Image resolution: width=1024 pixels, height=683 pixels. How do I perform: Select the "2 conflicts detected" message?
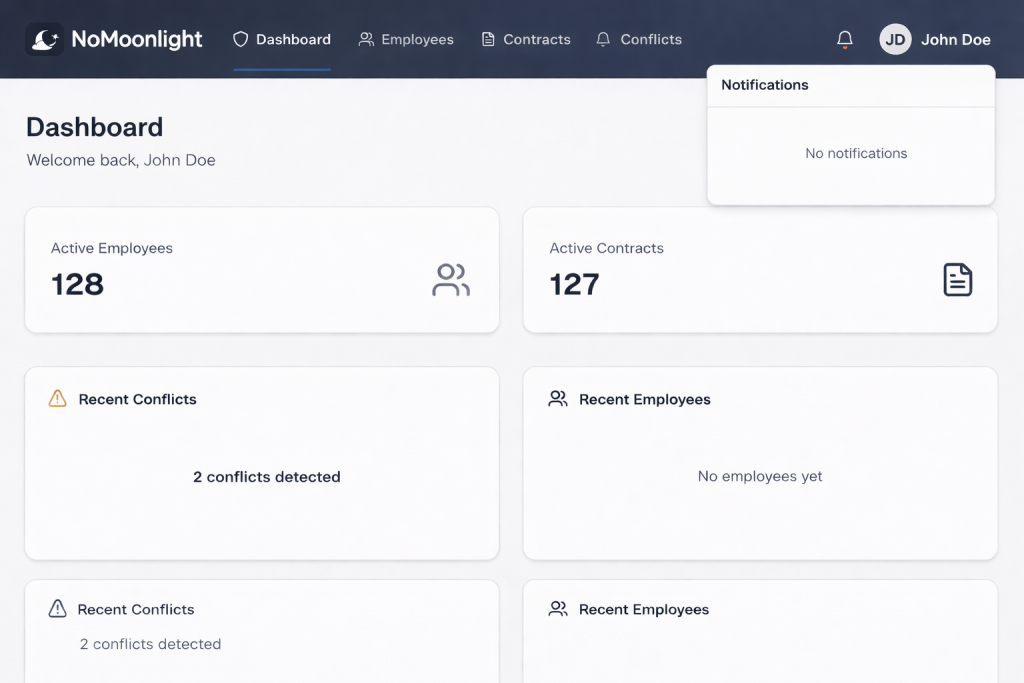(x=267, y=477)
